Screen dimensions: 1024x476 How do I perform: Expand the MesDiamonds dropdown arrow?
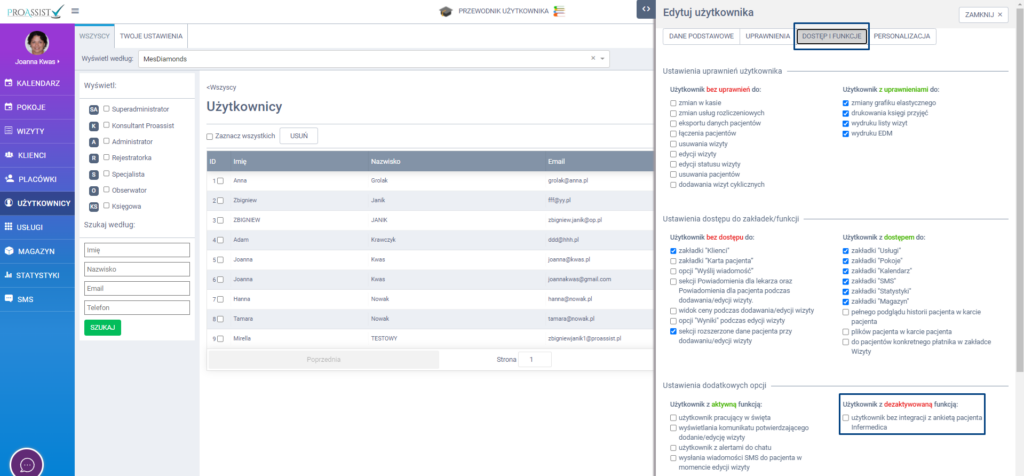click(x=602, y=59)
